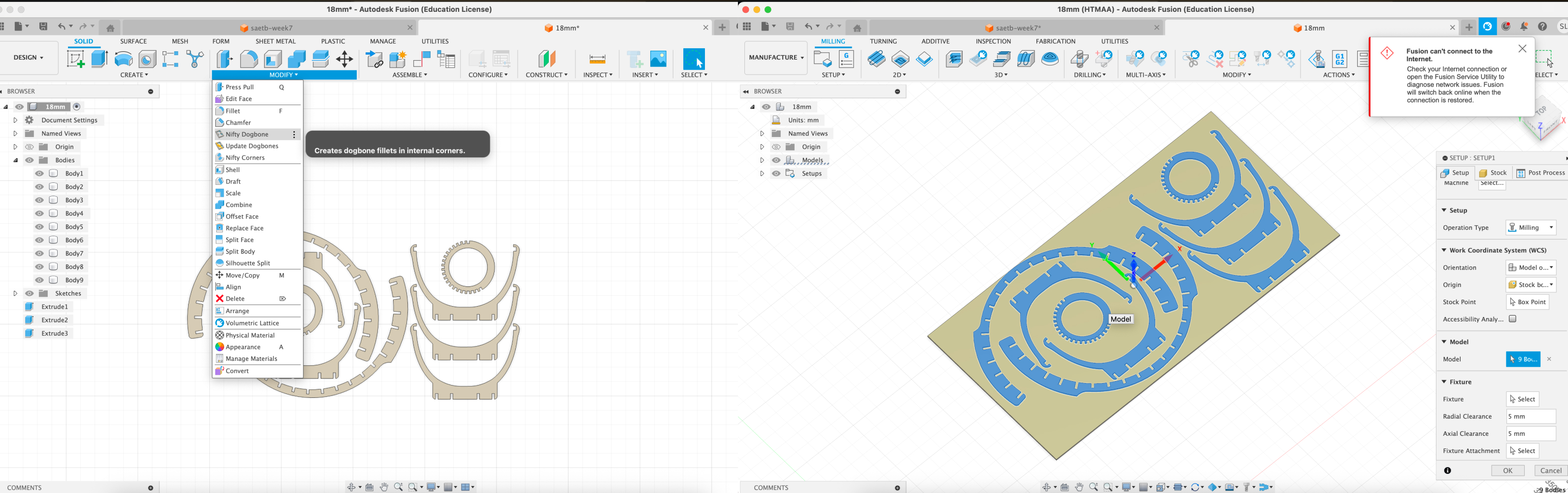The height and width of the screenshot is (493, 1568).
Task: Click the NC Program G icon
Action: 846,59
